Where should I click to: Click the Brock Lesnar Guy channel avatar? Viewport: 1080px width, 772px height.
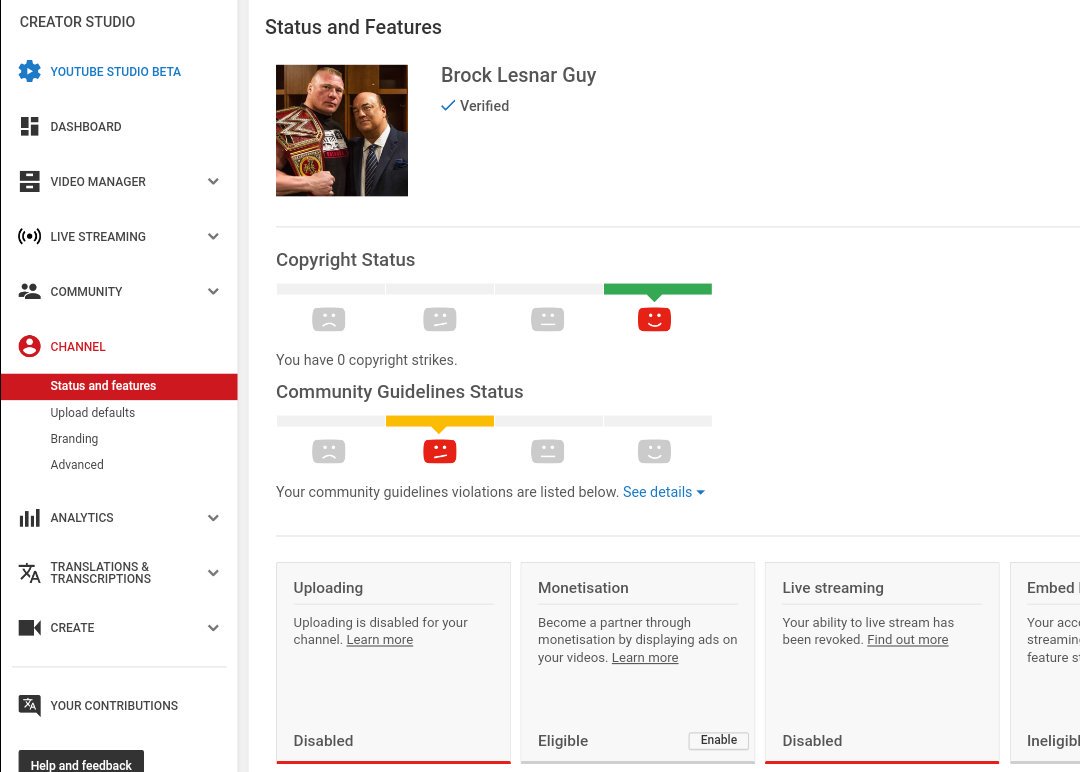[x=342, y=130]
